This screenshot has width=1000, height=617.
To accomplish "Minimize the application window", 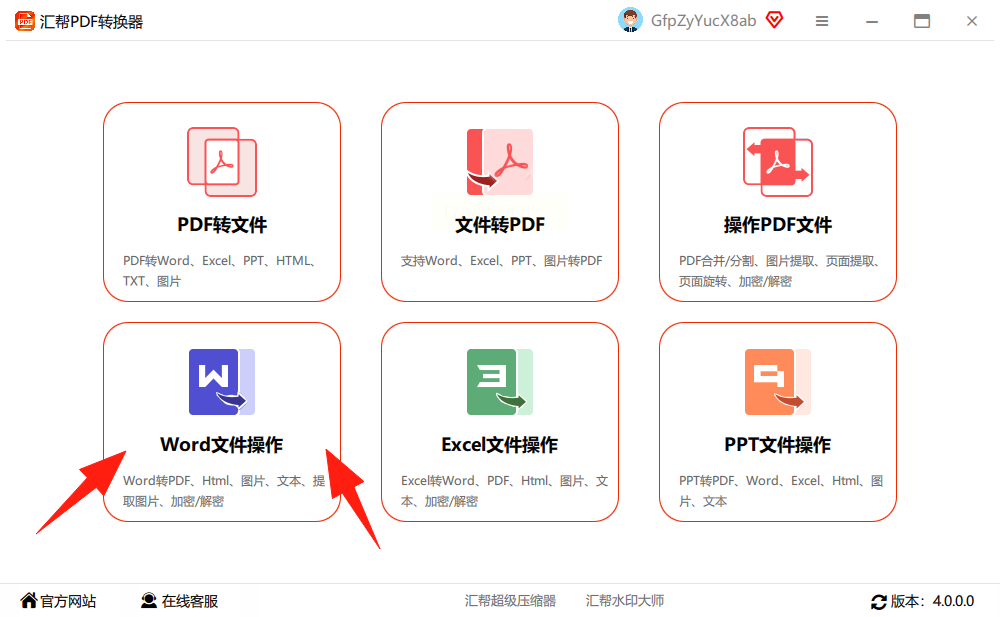I will coord(872,22).
